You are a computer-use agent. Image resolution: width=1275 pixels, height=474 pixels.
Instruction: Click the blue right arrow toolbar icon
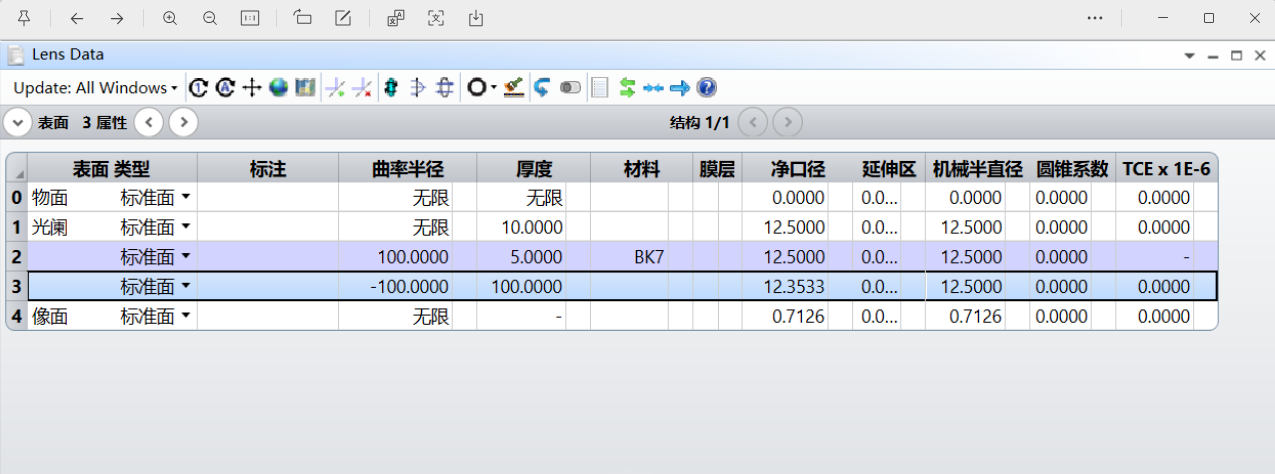coord(680,88)
